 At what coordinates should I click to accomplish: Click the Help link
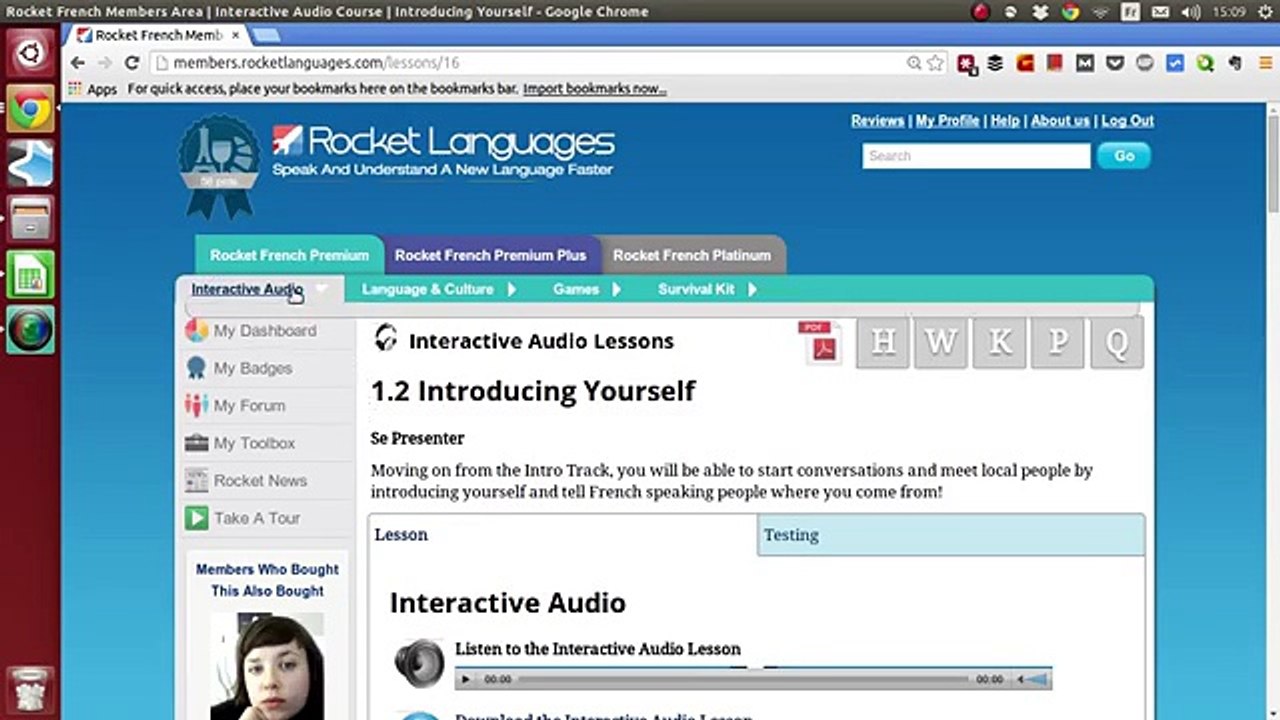pyautogui.click(x=1005, y=120)
